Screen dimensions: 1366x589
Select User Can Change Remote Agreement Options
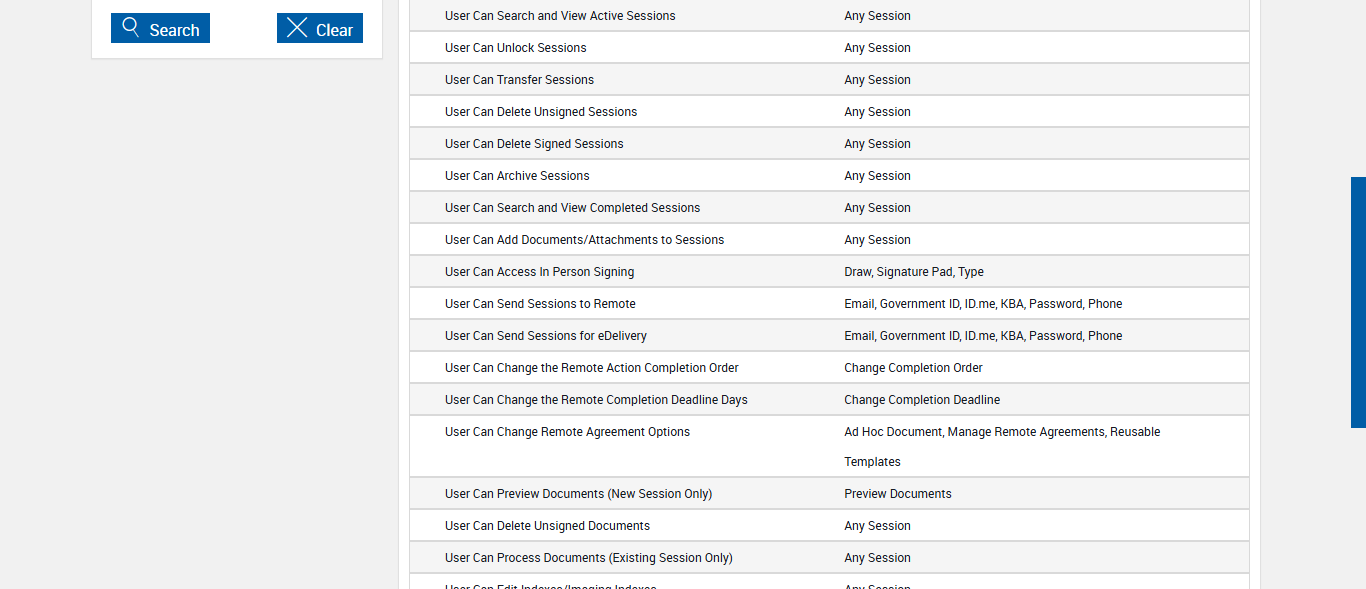[x=567, y=432]
